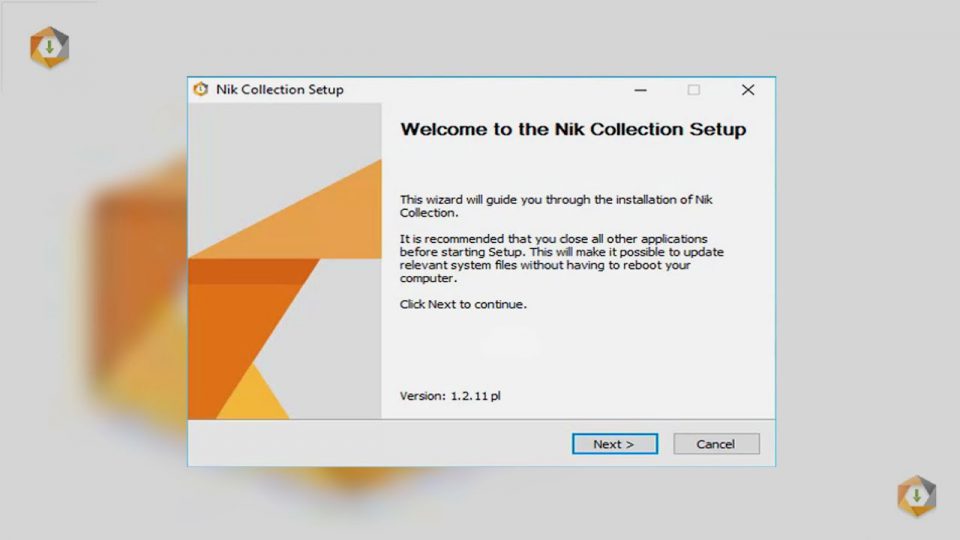Click the paragraph starting "It is recommended that"
This screenshot has height=540, width=960.
pyautogui.click(x=561, y=258)
